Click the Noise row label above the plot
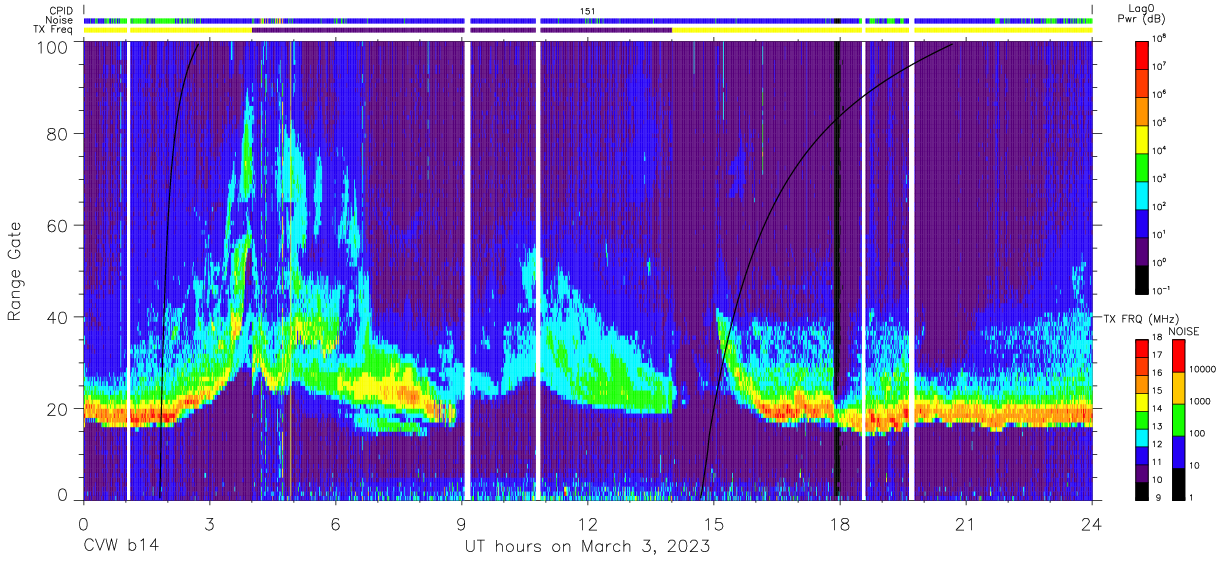This screenshot has height=567, width=1228. 60,20
